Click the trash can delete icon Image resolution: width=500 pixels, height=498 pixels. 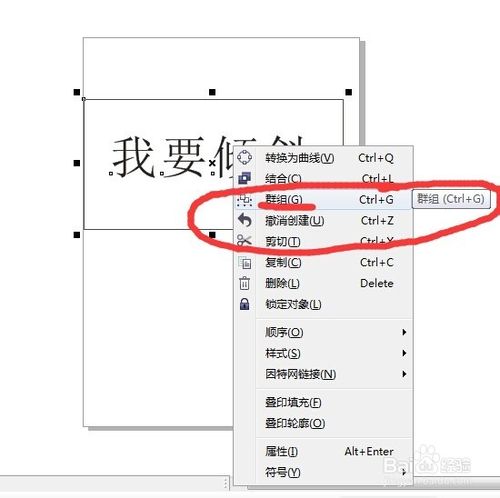pyautogui.click(x=244, y=283)
